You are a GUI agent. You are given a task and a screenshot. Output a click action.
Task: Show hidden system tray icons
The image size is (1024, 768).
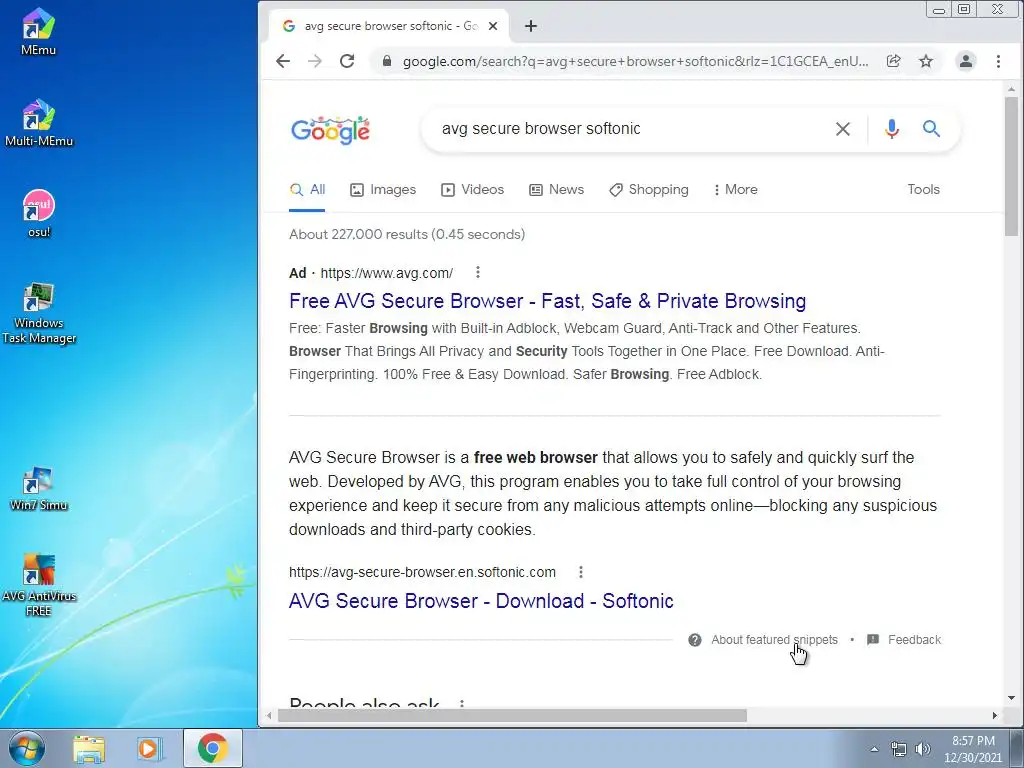click(874, 749)
